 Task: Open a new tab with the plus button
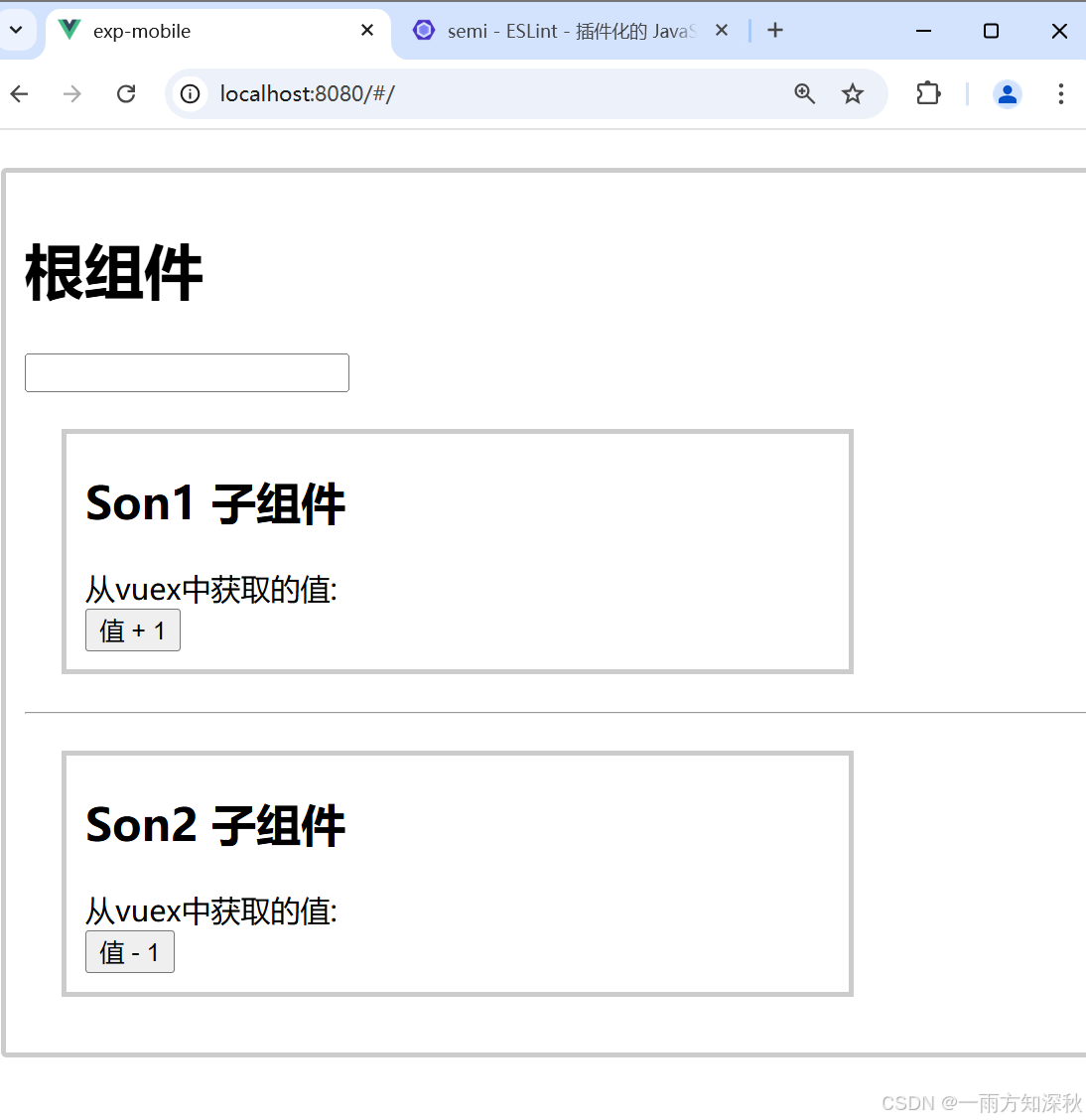tap(774, 30)
